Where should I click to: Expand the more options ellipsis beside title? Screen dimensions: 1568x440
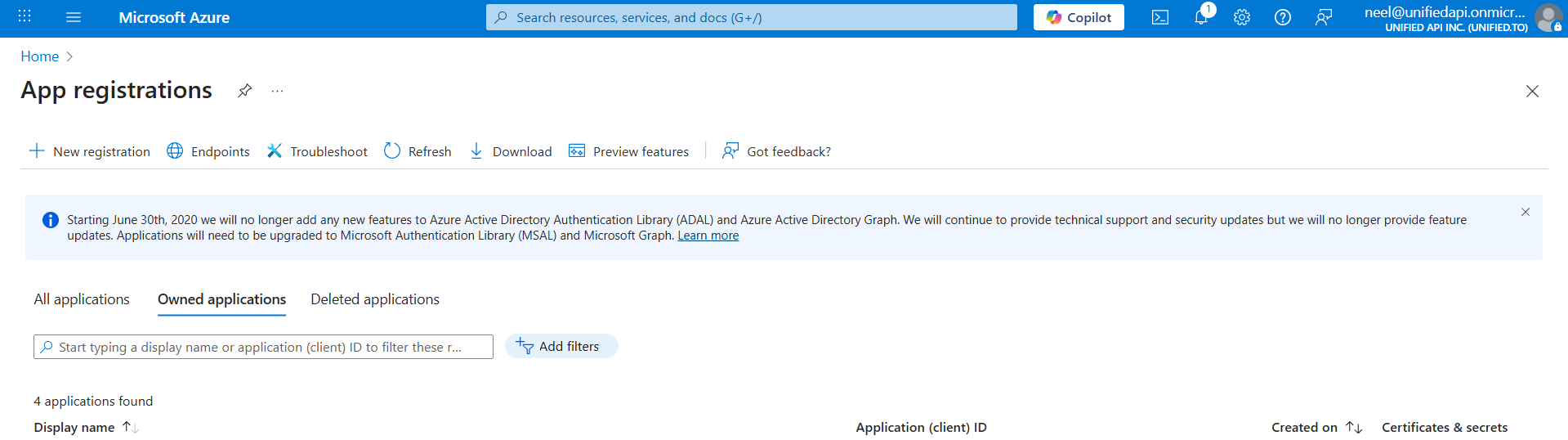(278, 91)
